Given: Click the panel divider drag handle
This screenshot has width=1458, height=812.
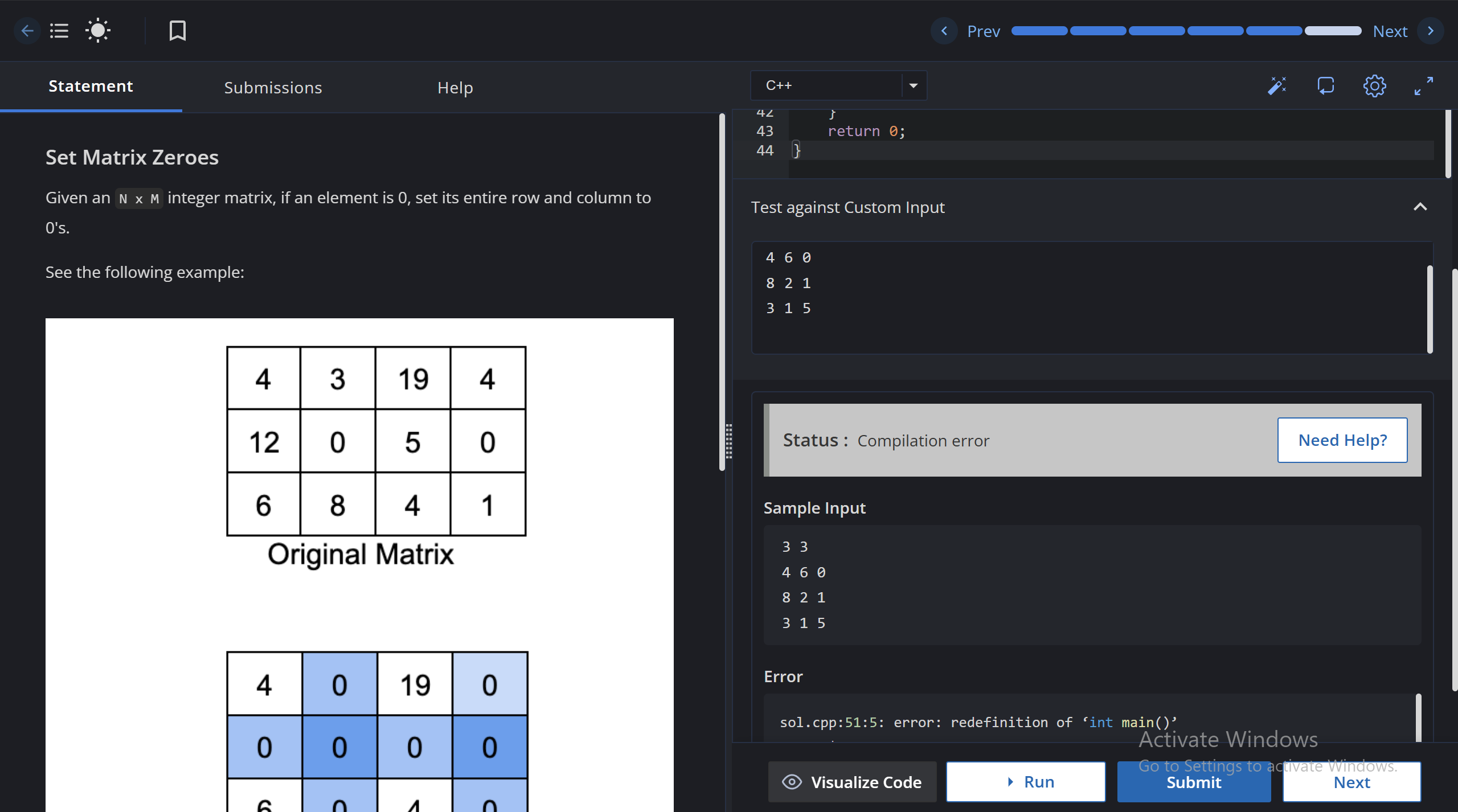Looking at the screenshot, I should 728,441.
